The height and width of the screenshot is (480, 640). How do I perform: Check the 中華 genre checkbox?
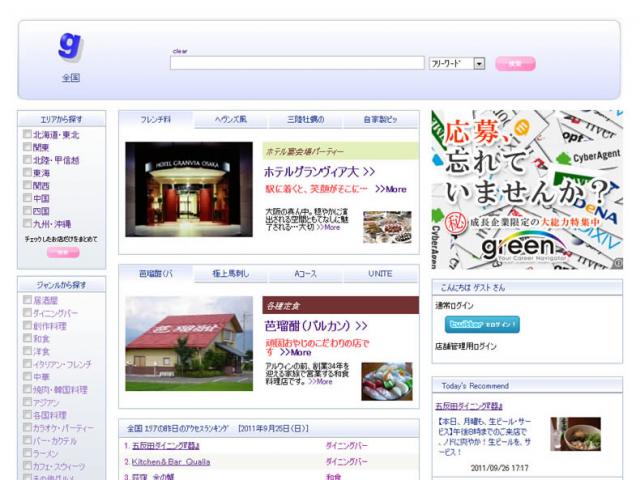click(x=27, y=376)
